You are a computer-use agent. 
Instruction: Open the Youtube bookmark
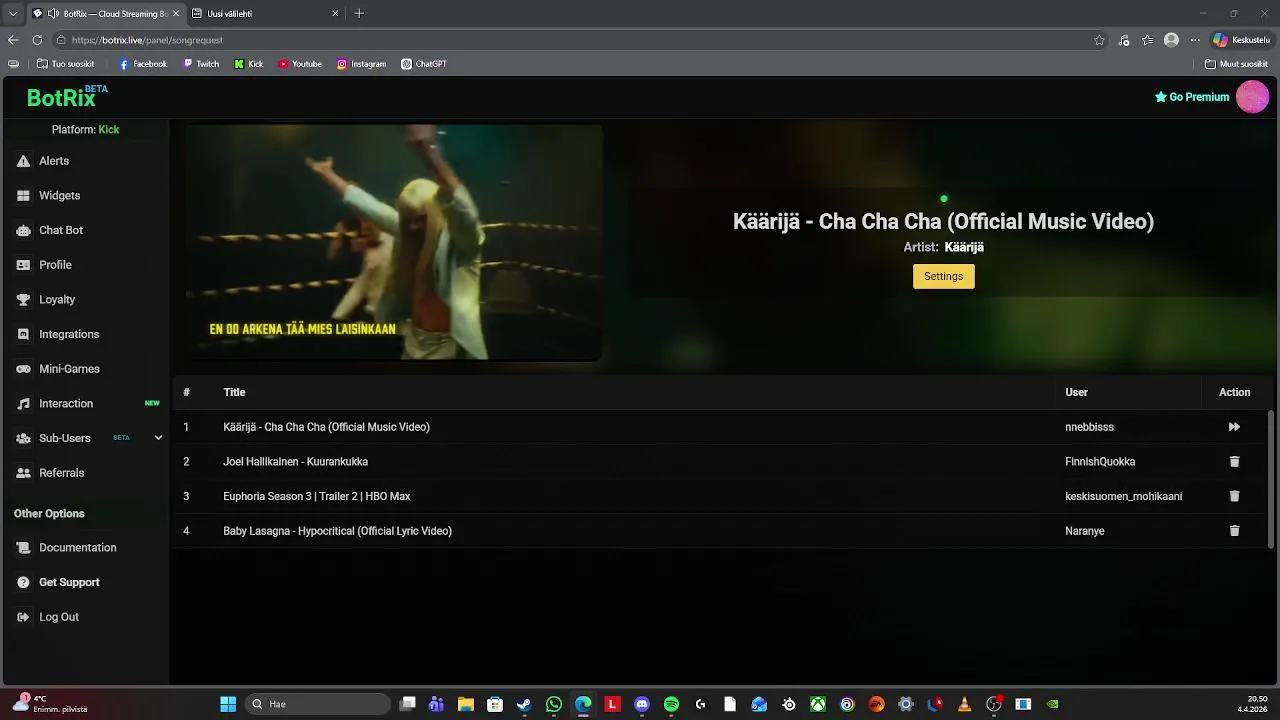coord(300,64)
